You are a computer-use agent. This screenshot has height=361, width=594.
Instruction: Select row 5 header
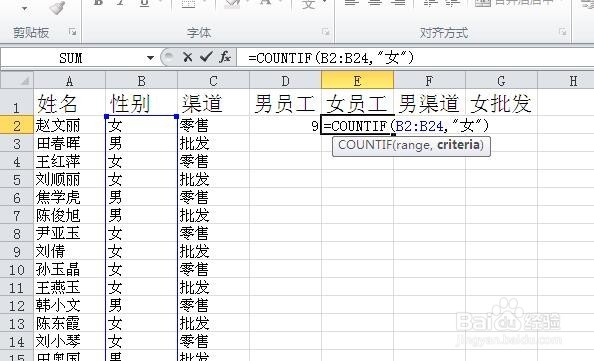pos(17,179)
